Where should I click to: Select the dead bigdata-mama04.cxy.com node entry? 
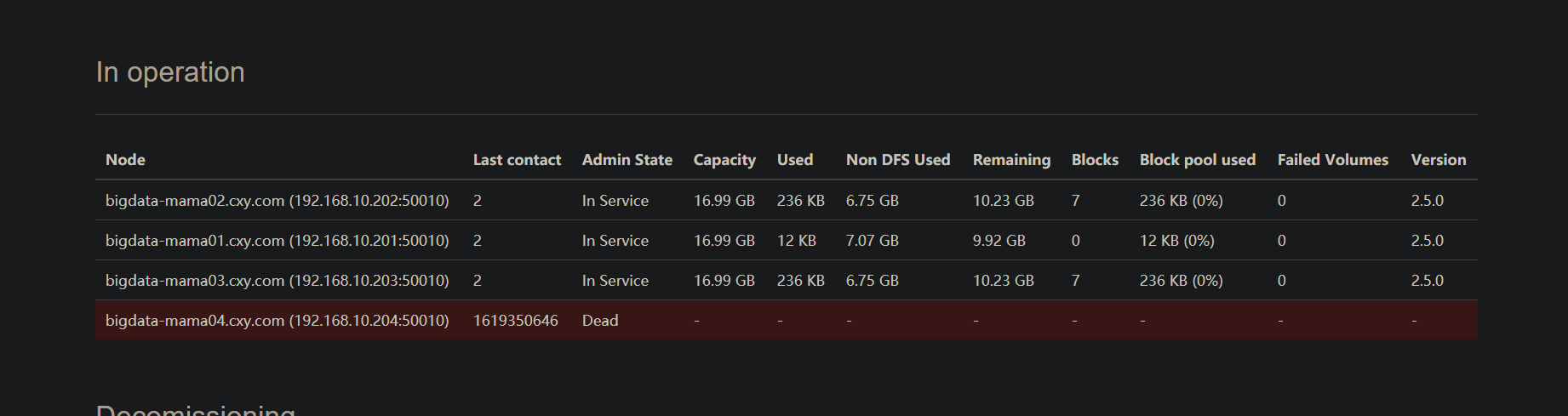277,321
